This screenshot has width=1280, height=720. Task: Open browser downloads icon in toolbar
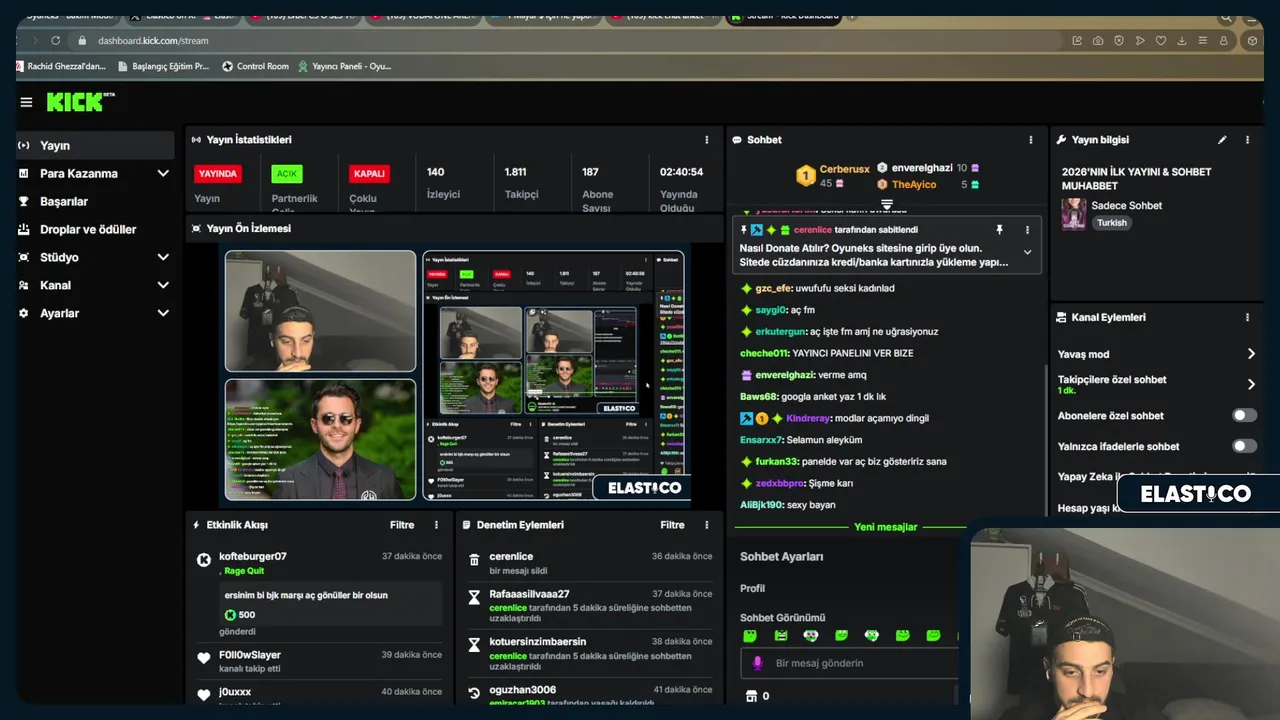(1182, 40)
